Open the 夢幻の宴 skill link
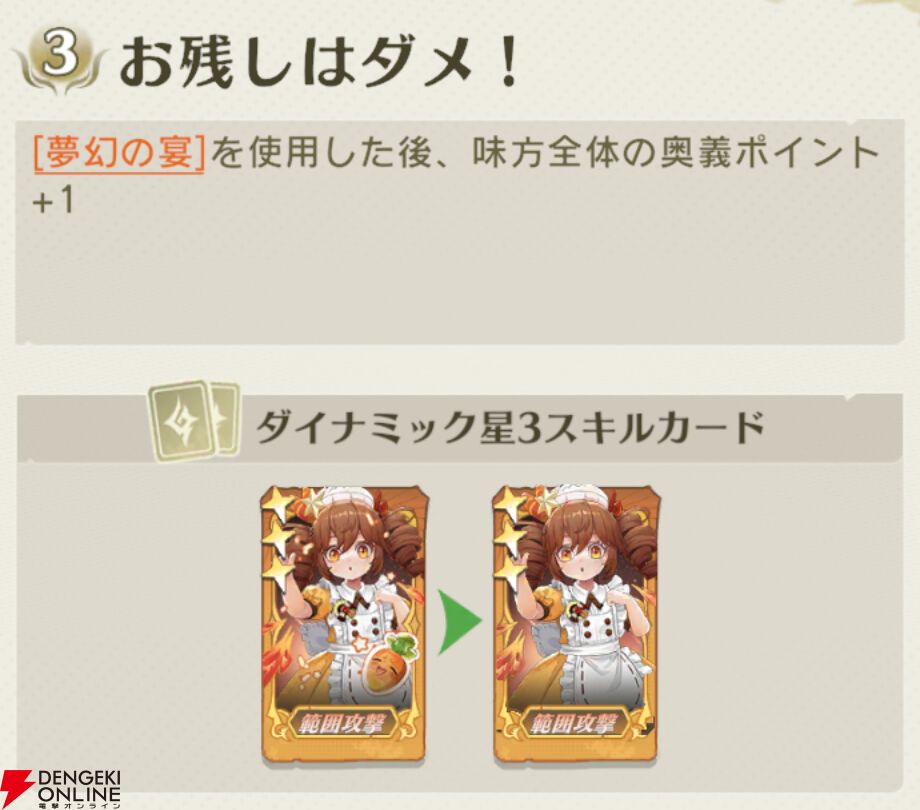Screen dimensions: 920x810 tap(119, 154)
